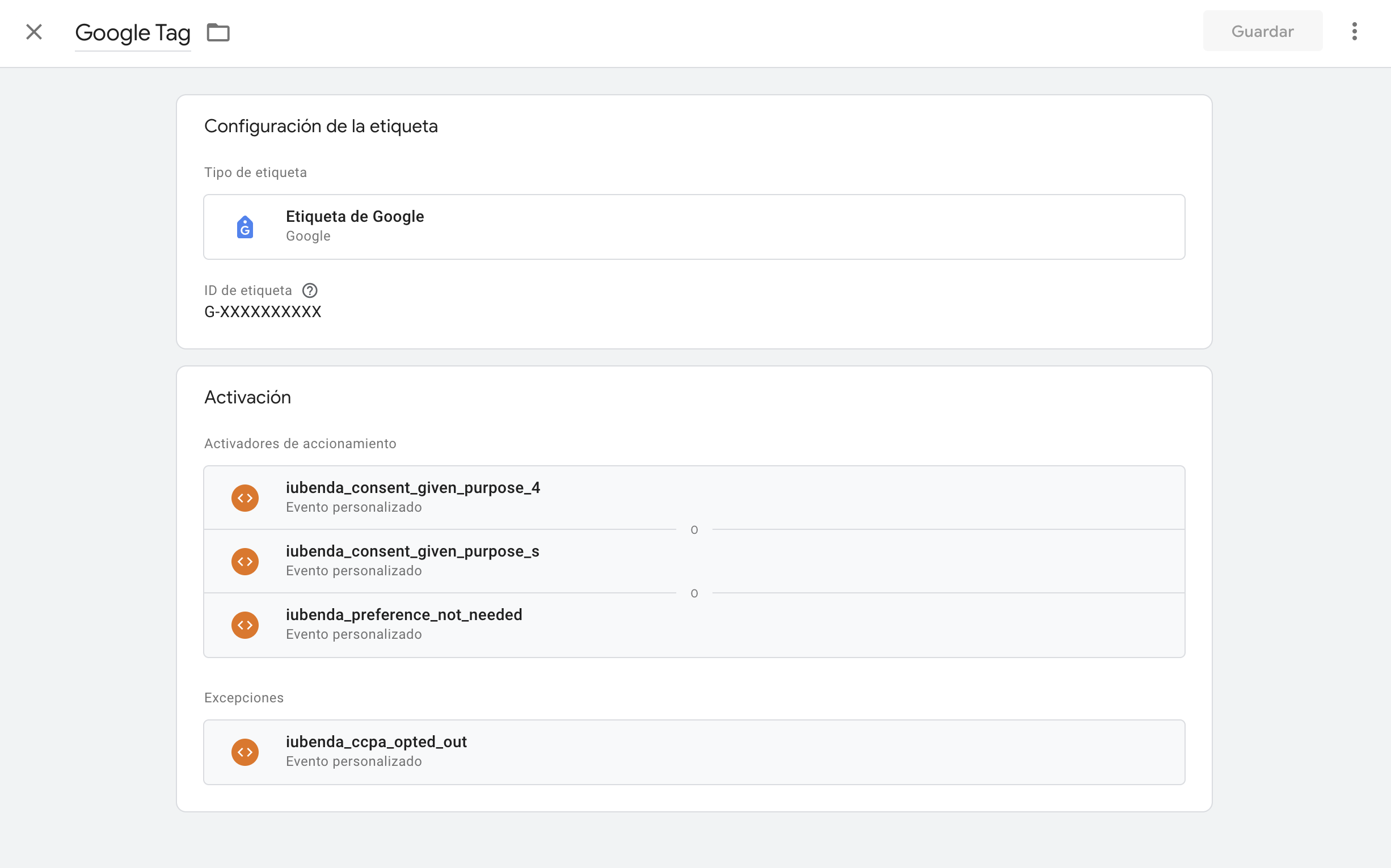The height and width of the screenshot is (868, 1391).
Task: Open the three-dot overflow menu
Action: tap(1354, 32)
